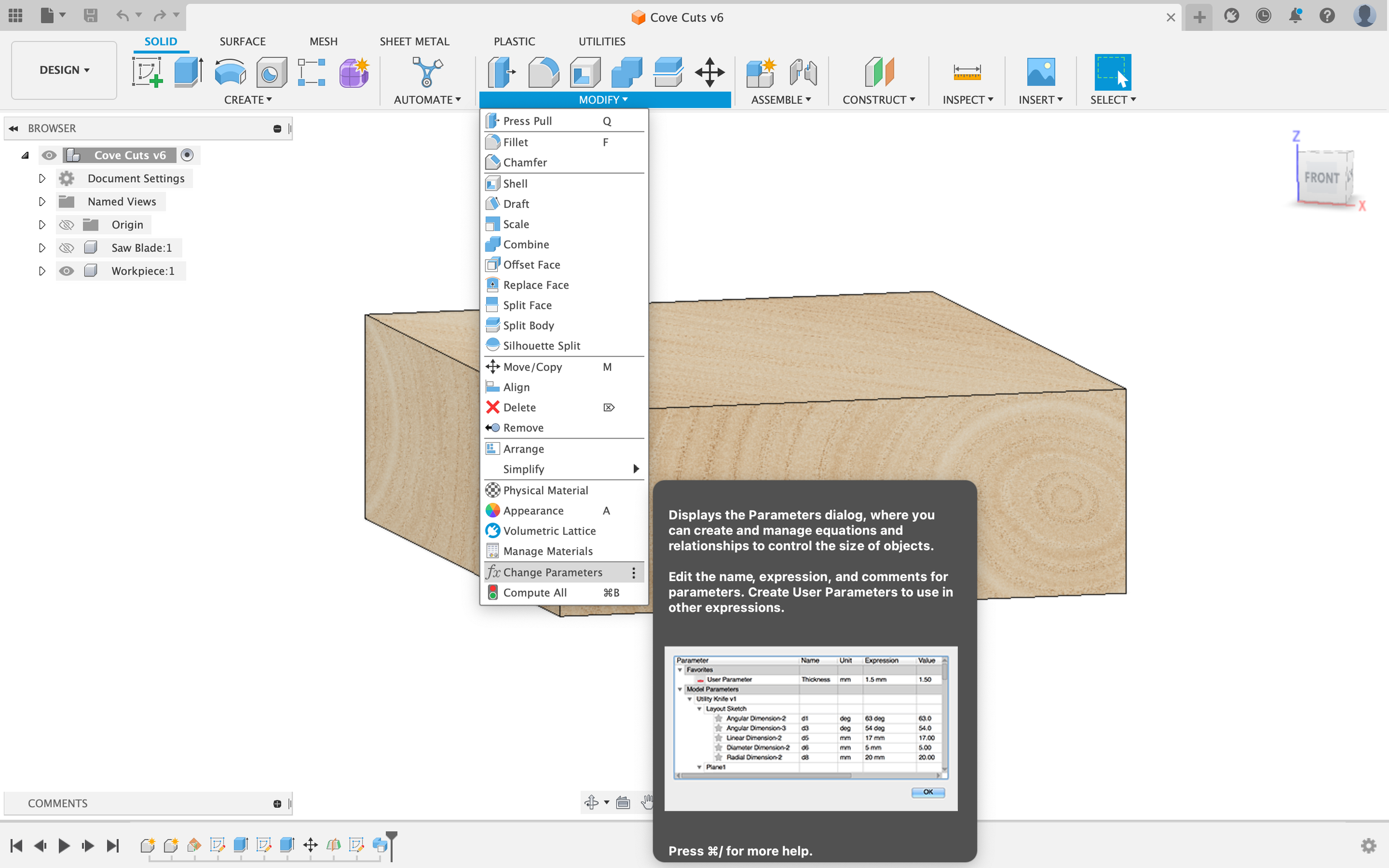Show the Saw Blade:1 component

[x=67, y=247]
